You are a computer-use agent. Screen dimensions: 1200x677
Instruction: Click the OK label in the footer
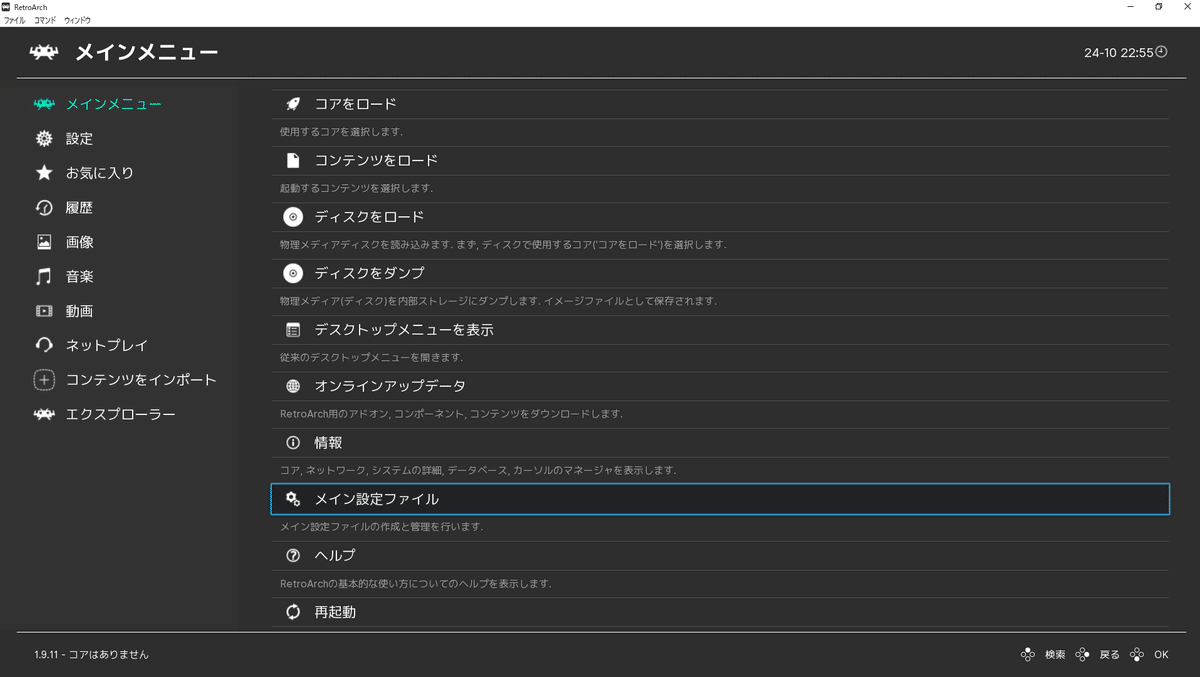1161,655
